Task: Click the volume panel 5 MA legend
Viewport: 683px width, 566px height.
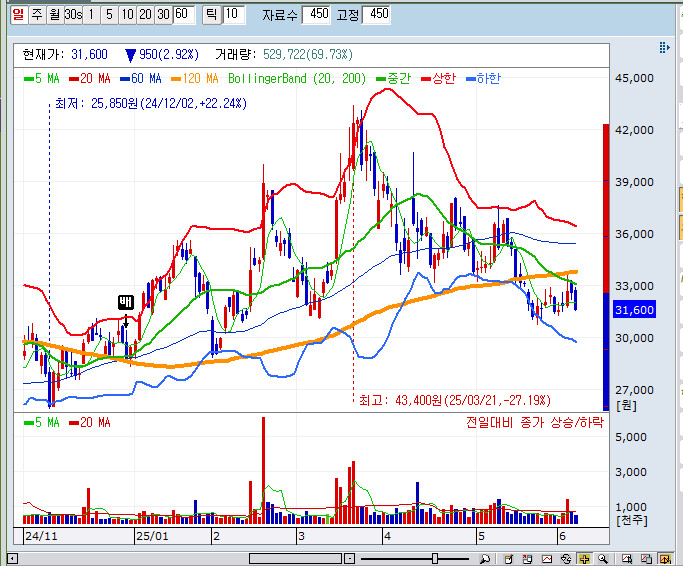Action: [x=41, y=423]
